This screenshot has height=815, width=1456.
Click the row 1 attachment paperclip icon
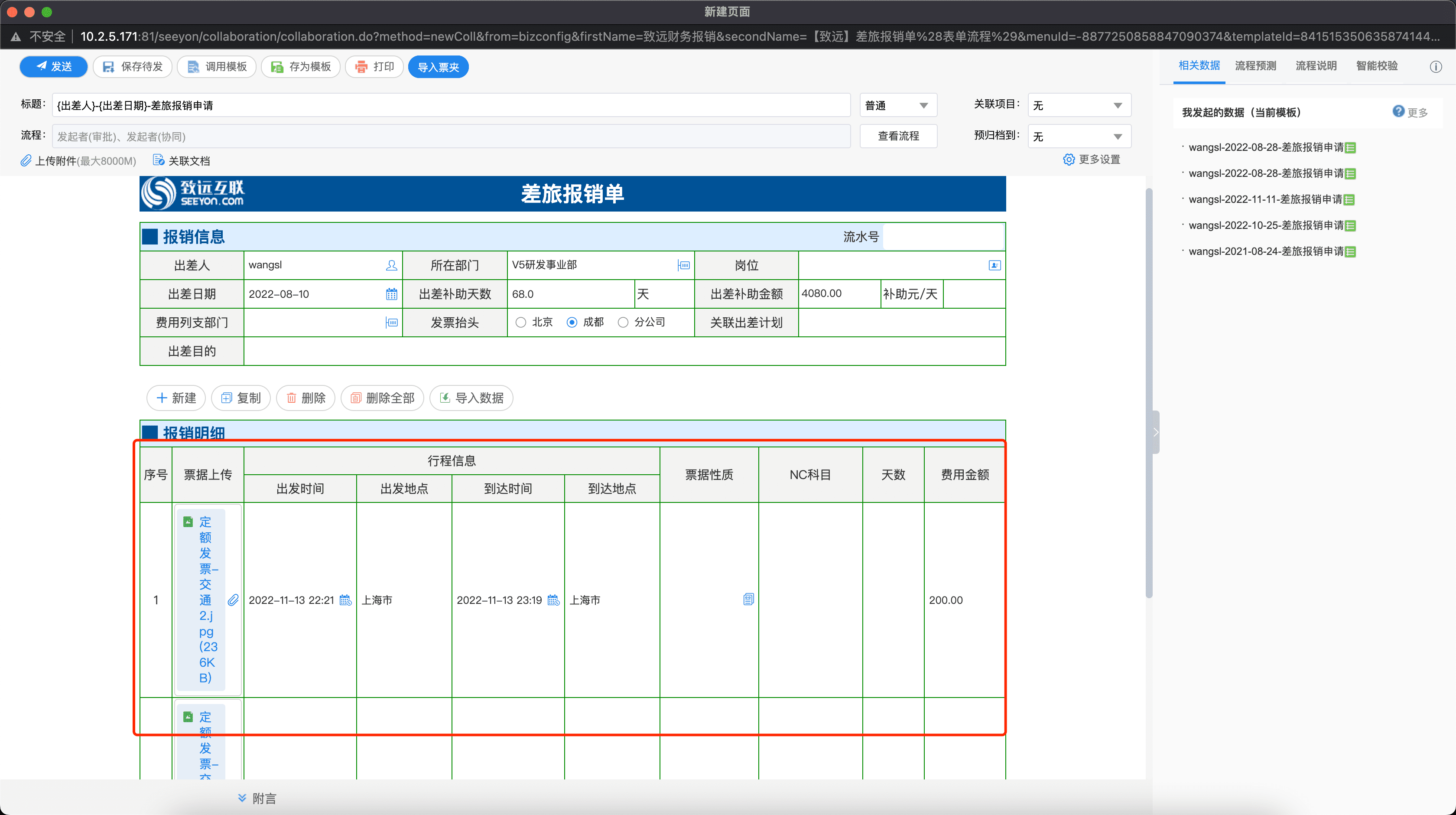point(233,600)
